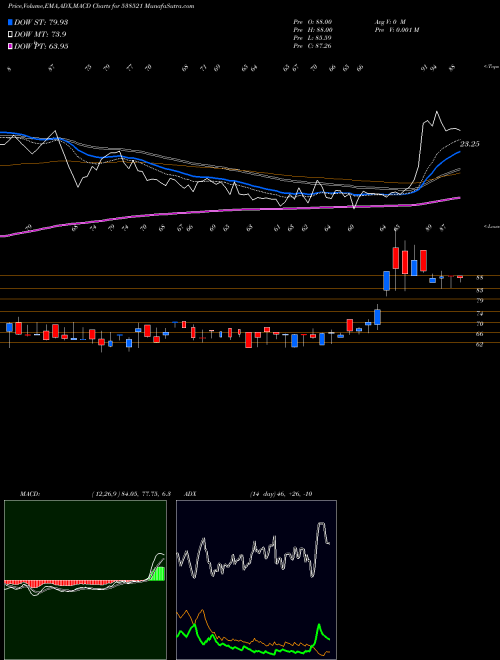Click the ADX (14 day) parameter values
500x660 pixels.
pyautogui.click(x=281, y=494)
